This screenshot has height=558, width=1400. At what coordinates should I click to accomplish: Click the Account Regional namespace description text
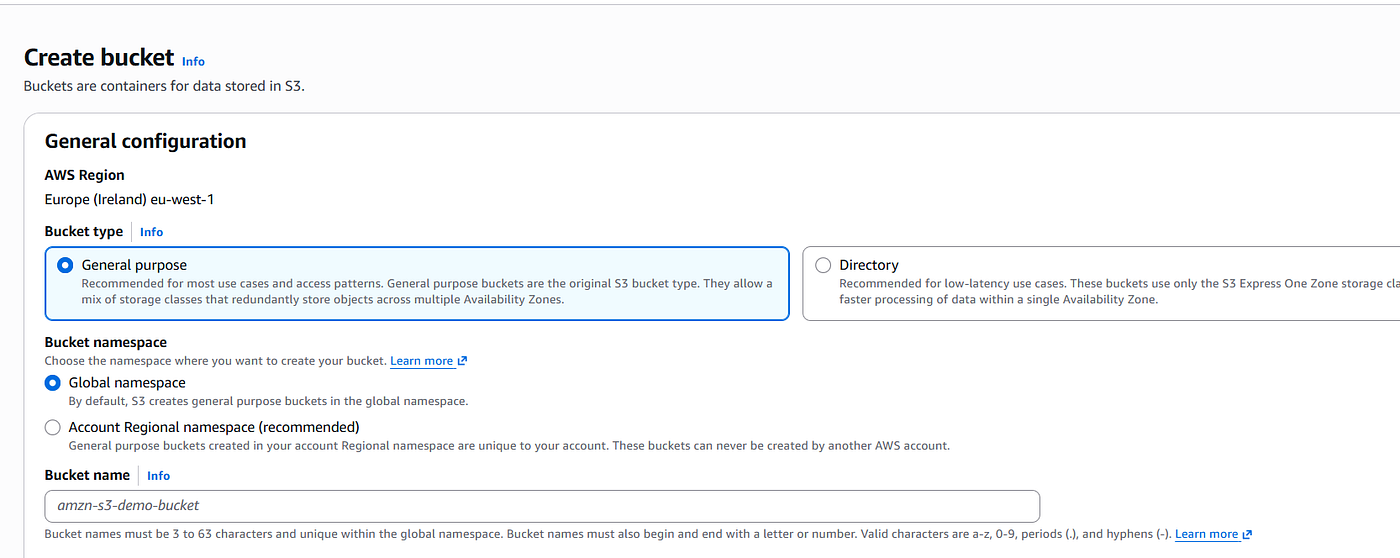[x=509, y=445]
